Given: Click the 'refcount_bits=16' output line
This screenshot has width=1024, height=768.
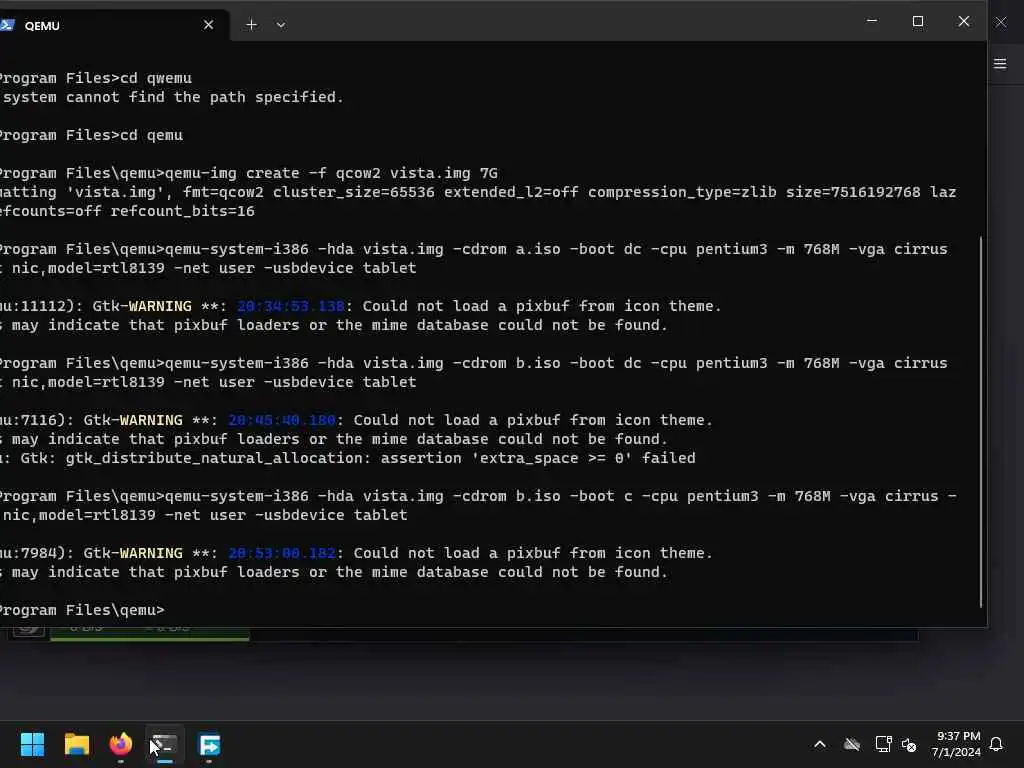Looking at the screenshot, I should (127, 211).
